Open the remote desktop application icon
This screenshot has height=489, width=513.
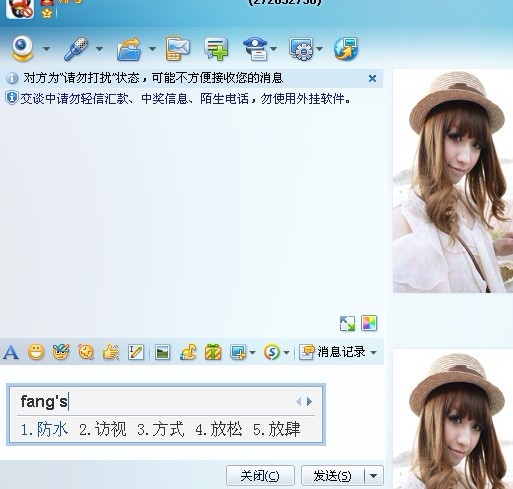click(301, 49)
